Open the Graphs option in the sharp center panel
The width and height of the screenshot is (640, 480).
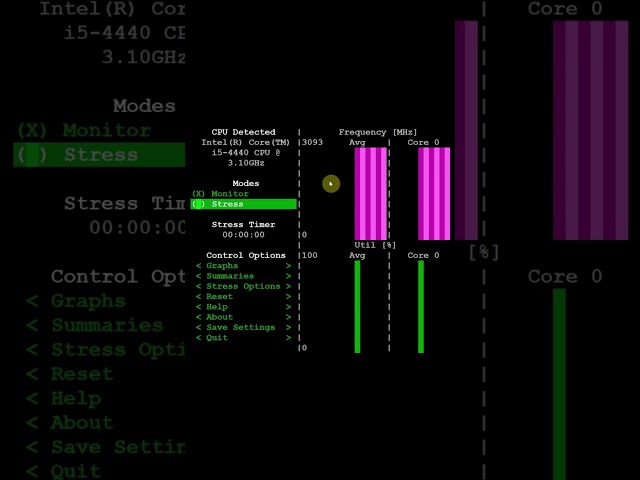(x=244, y=265)
